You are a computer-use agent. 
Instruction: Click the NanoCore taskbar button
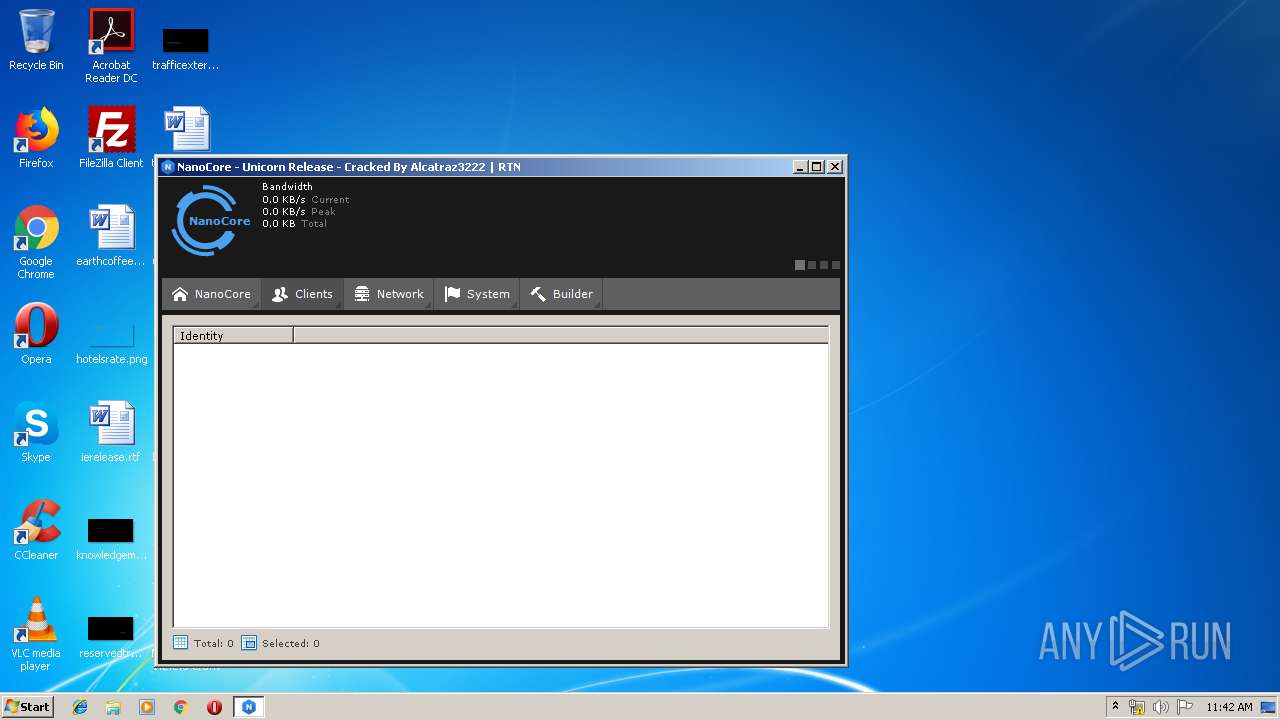[248, 707]
